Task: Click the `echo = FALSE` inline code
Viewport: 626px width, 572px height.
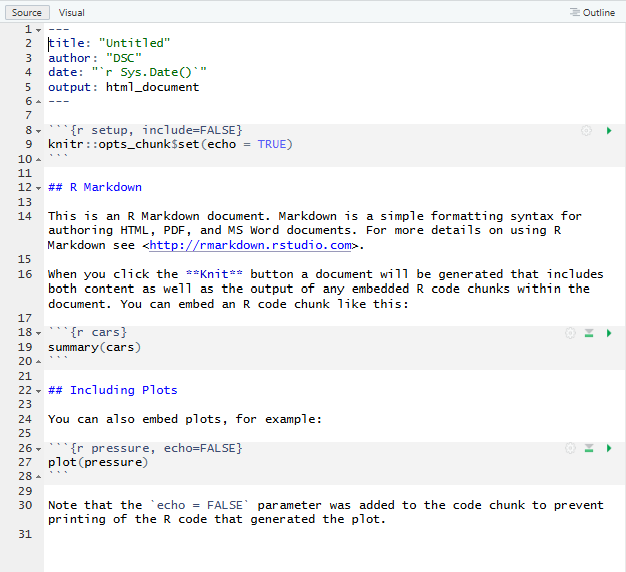Action: [199, 505]
